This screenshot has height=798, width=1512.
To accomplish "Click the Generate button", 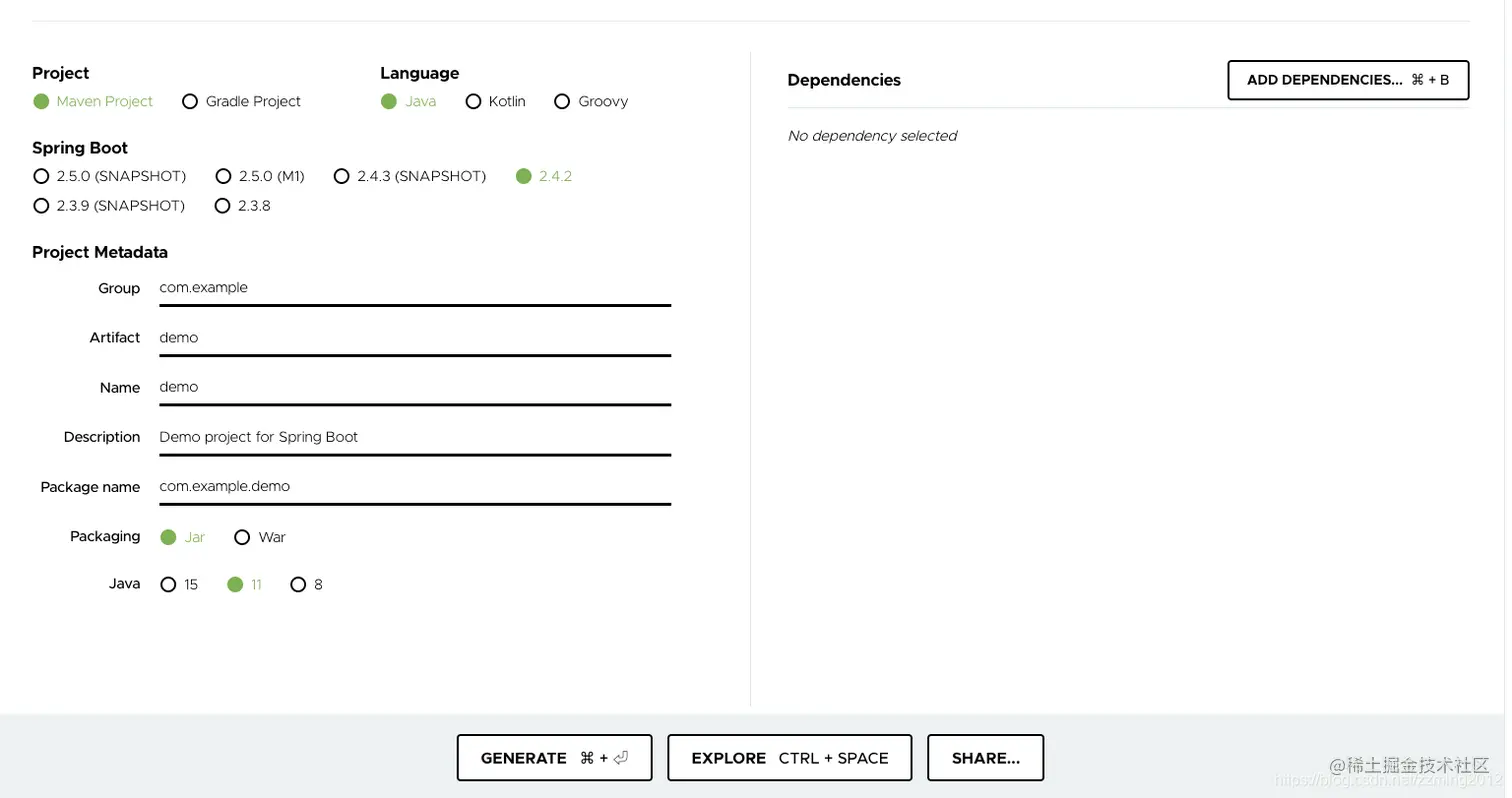I will pos(554,758).
